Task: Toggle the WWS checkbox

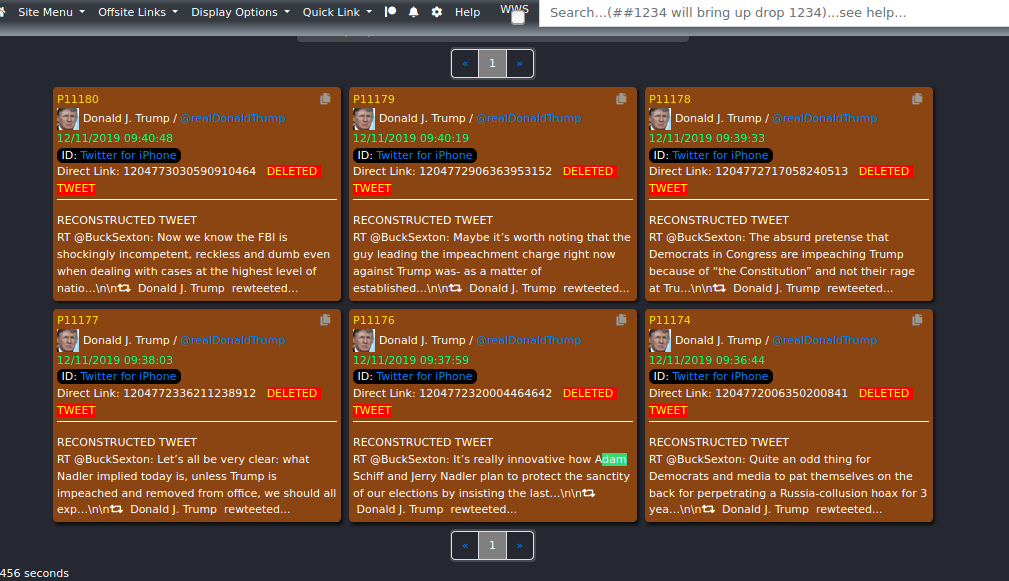Action: click(x=517, y=18)
